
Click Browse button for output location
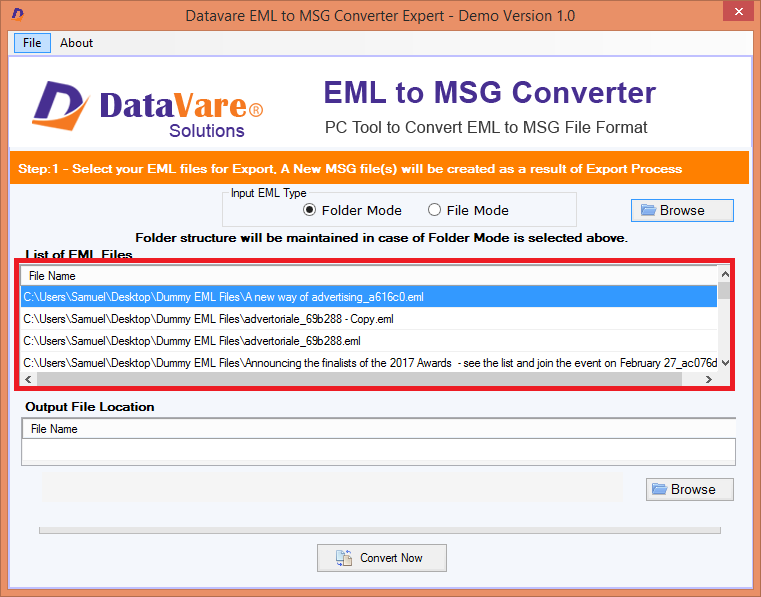(x=689, y=489)
